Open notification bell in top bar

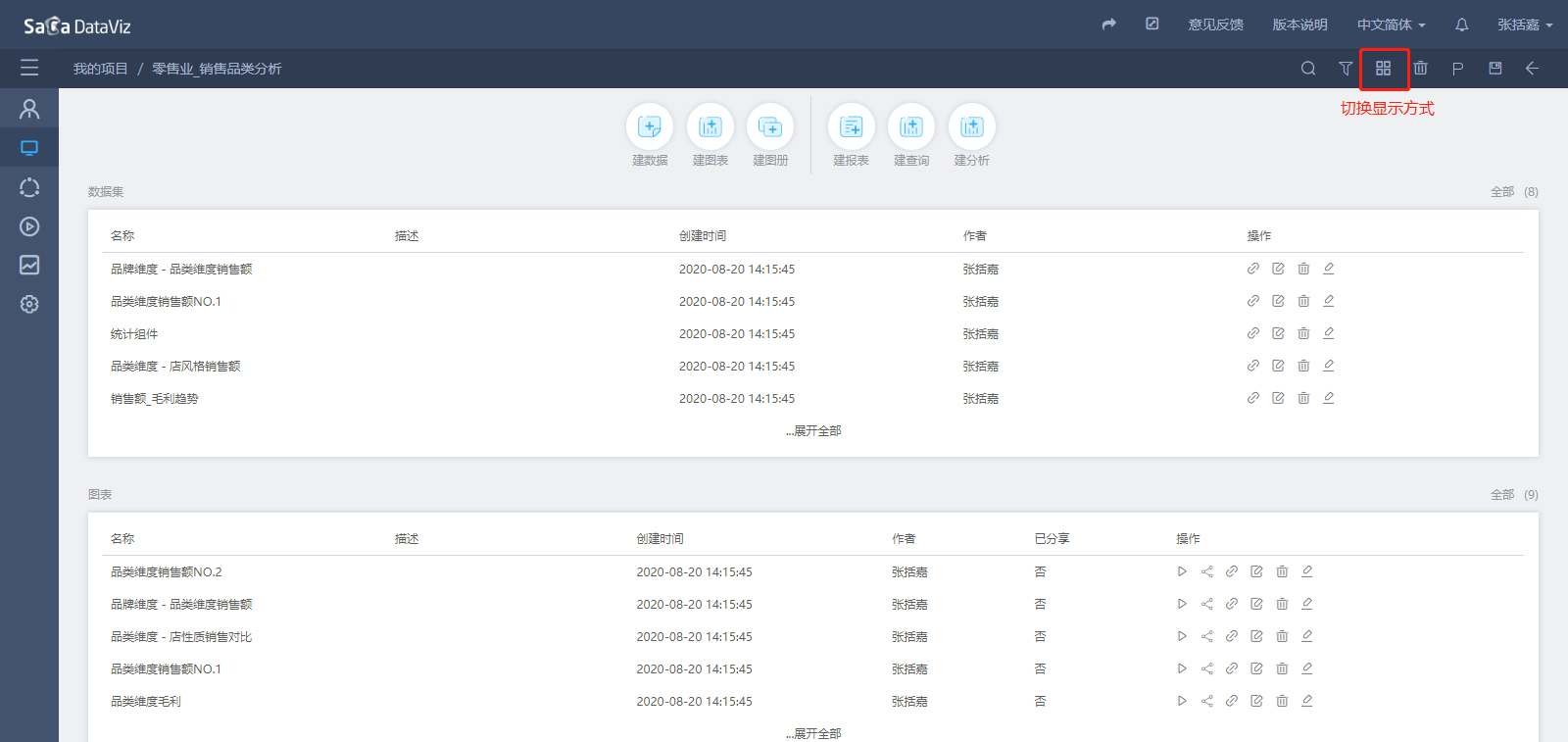tap(1461, 25)
